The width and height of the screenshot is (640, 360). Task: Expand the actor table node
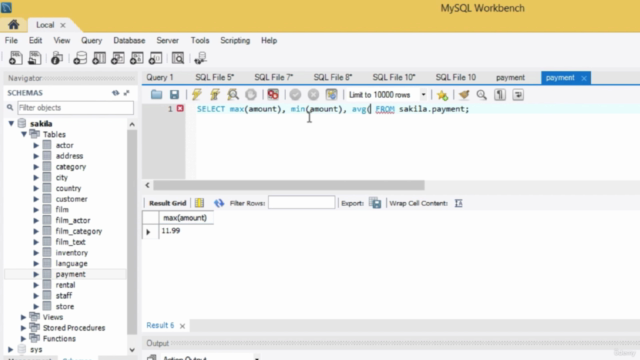(36, 145)
